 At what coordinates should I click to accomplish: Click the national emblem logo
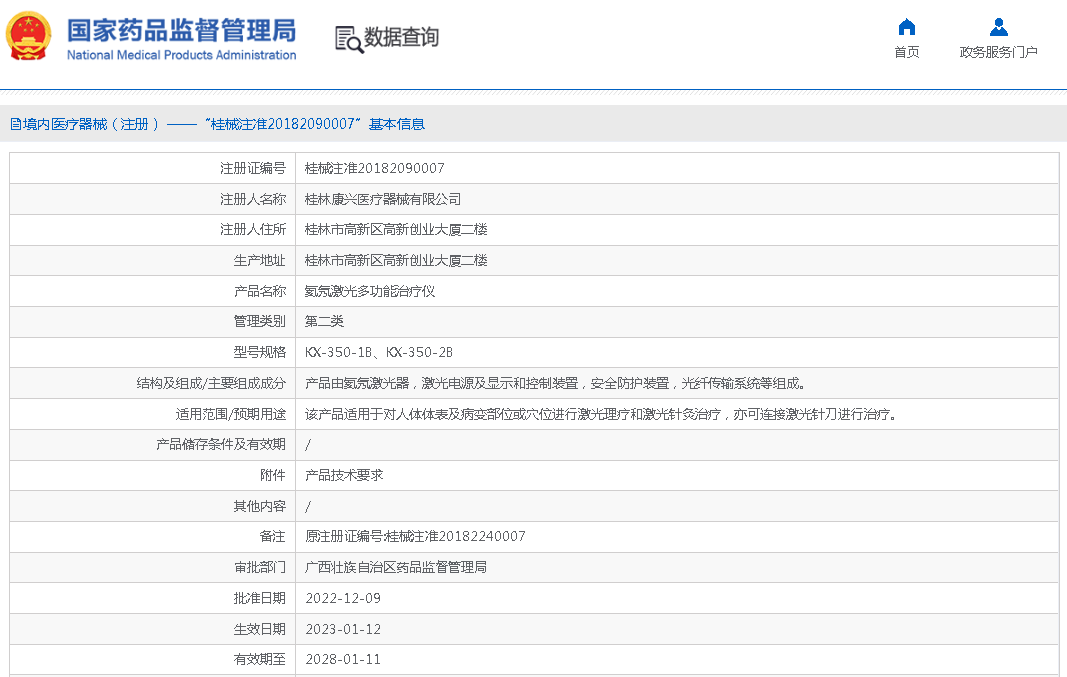click(30, 37)
